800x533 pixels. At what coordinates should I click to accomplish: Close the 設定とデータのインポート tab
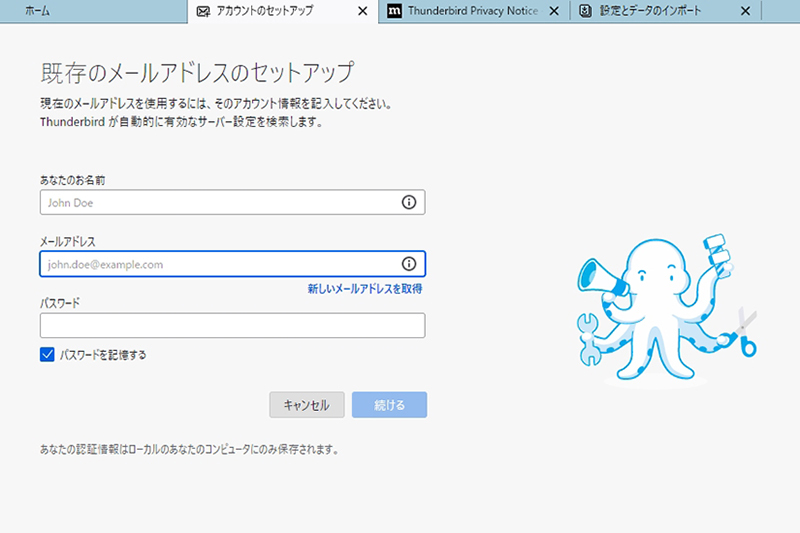point(744,12)
